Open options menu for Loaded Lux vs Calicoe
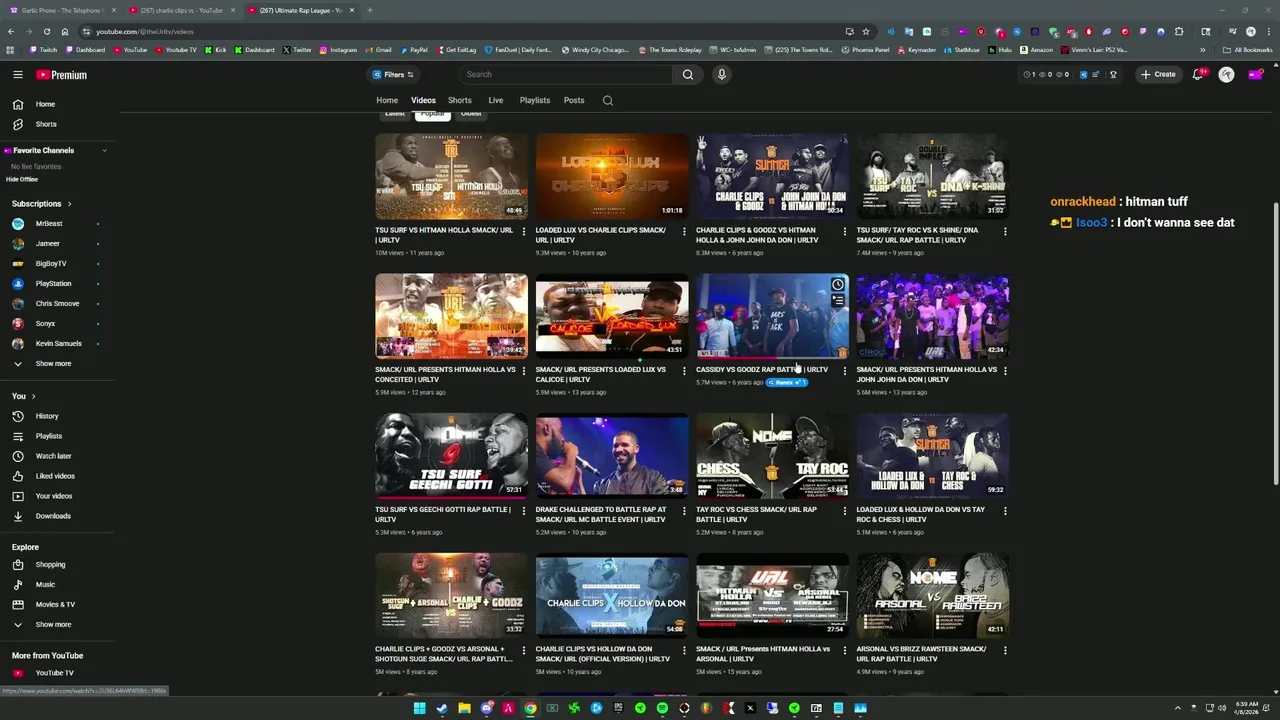Viewport: 1280px width, 720px height. [684, 370]
